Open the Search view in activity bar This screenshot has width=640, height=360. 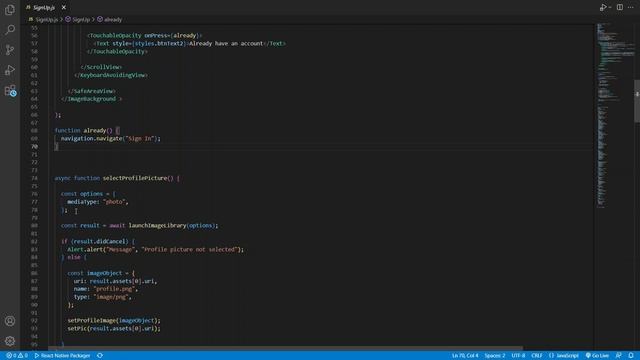coord(10,29)
